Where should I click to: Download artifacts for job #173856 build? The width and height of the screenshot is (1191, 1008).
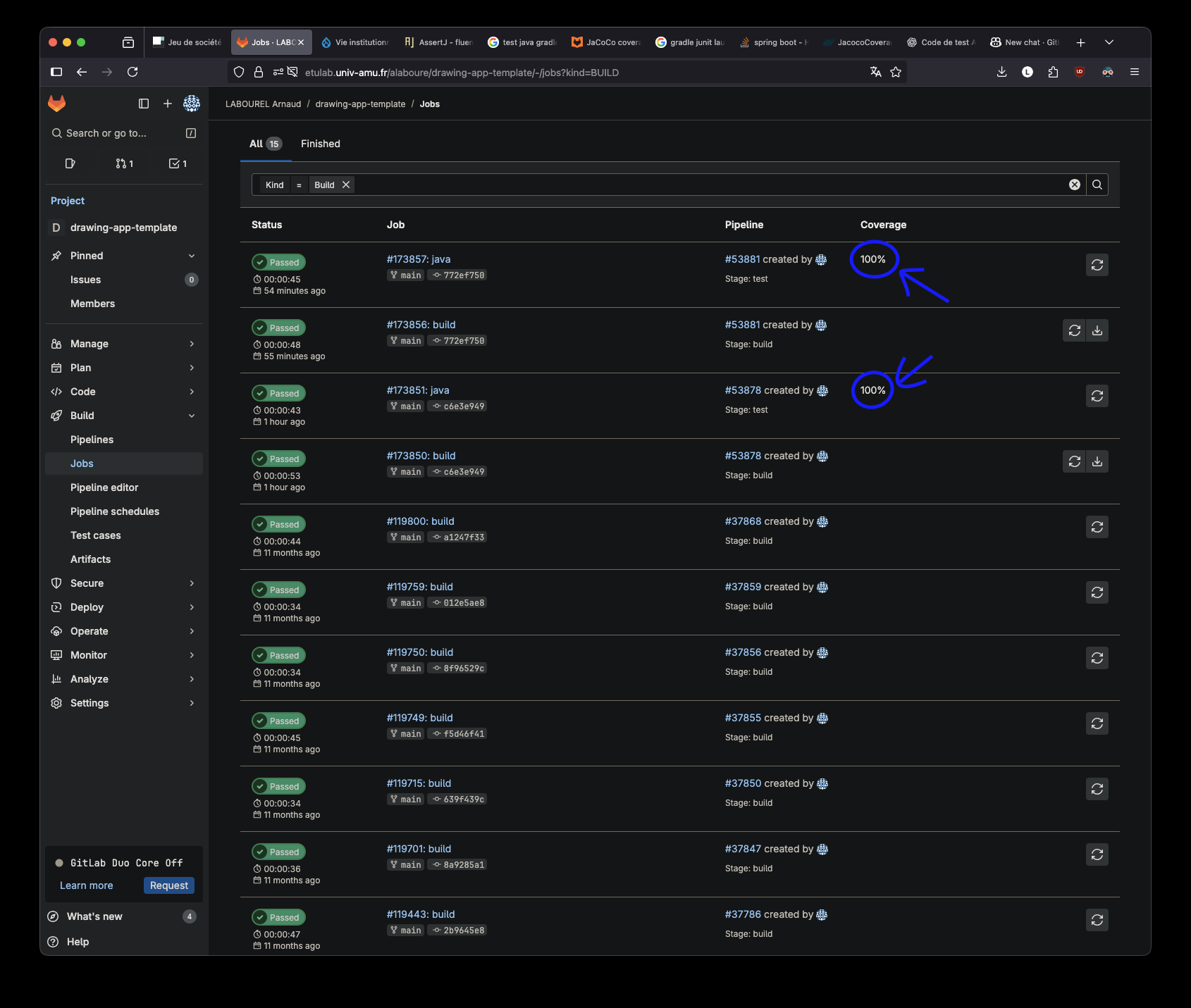[1097, 330]
